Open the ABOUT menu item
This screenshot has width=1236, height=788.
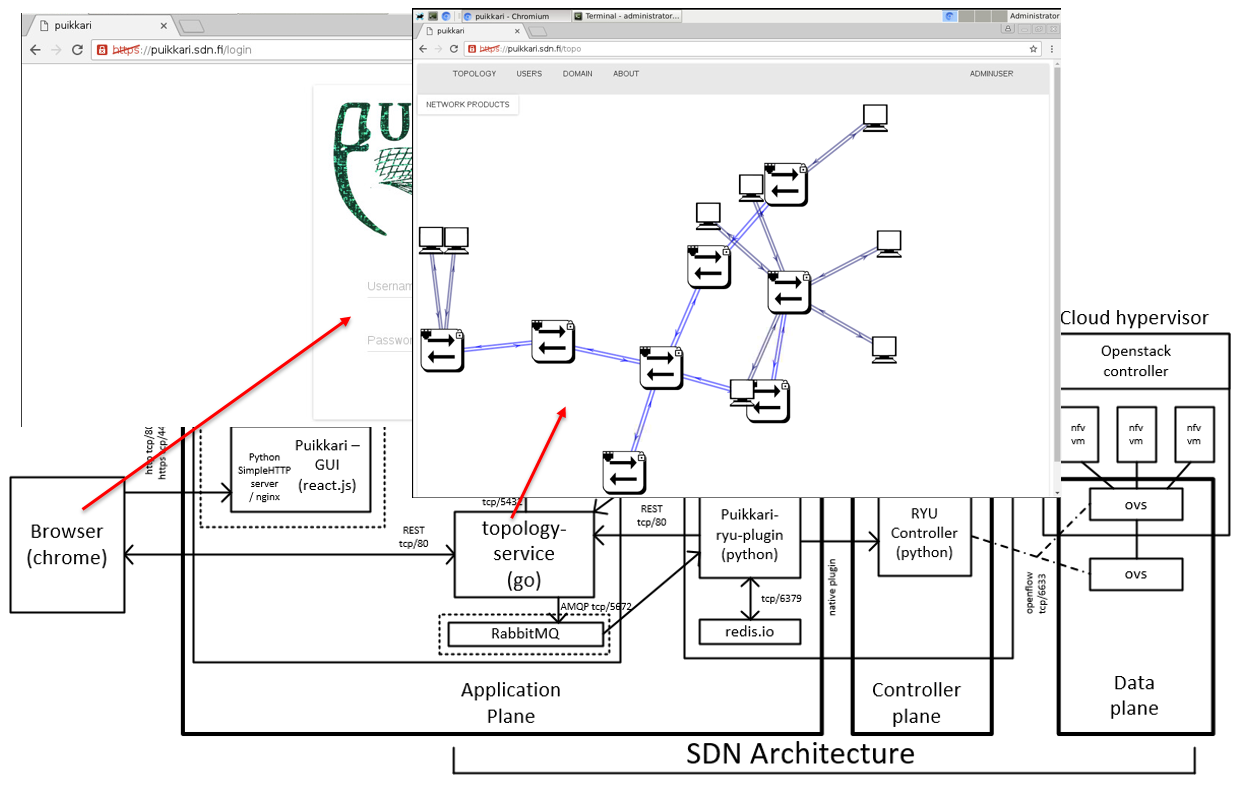626,73
